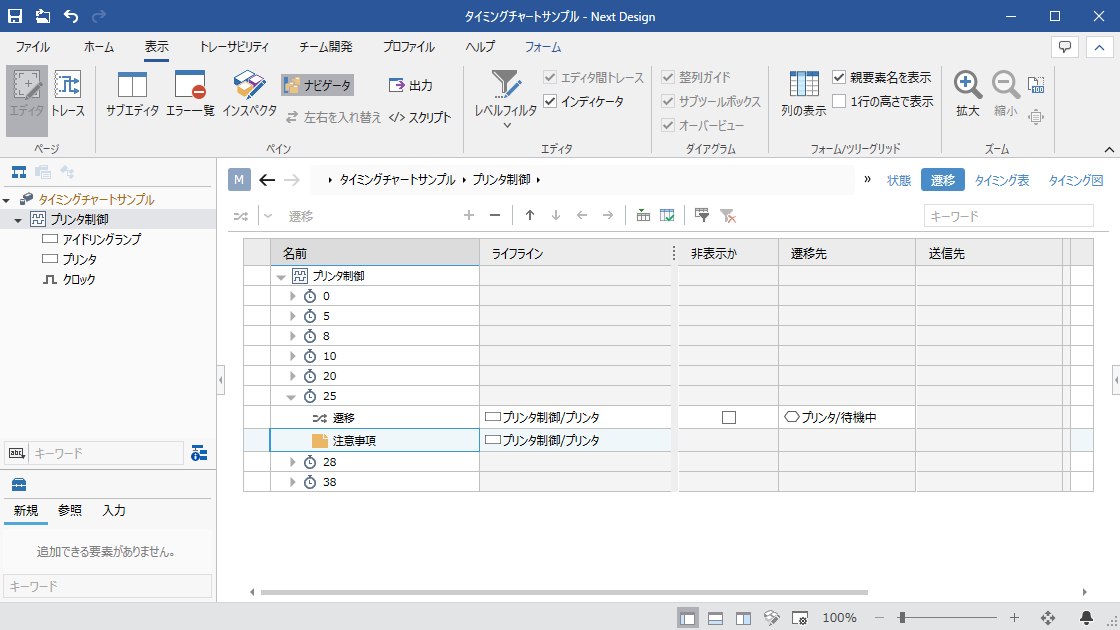Toggle the サブツールボックス checkbox
This screenshot has width=1120, height=630.
coord(668,101)
